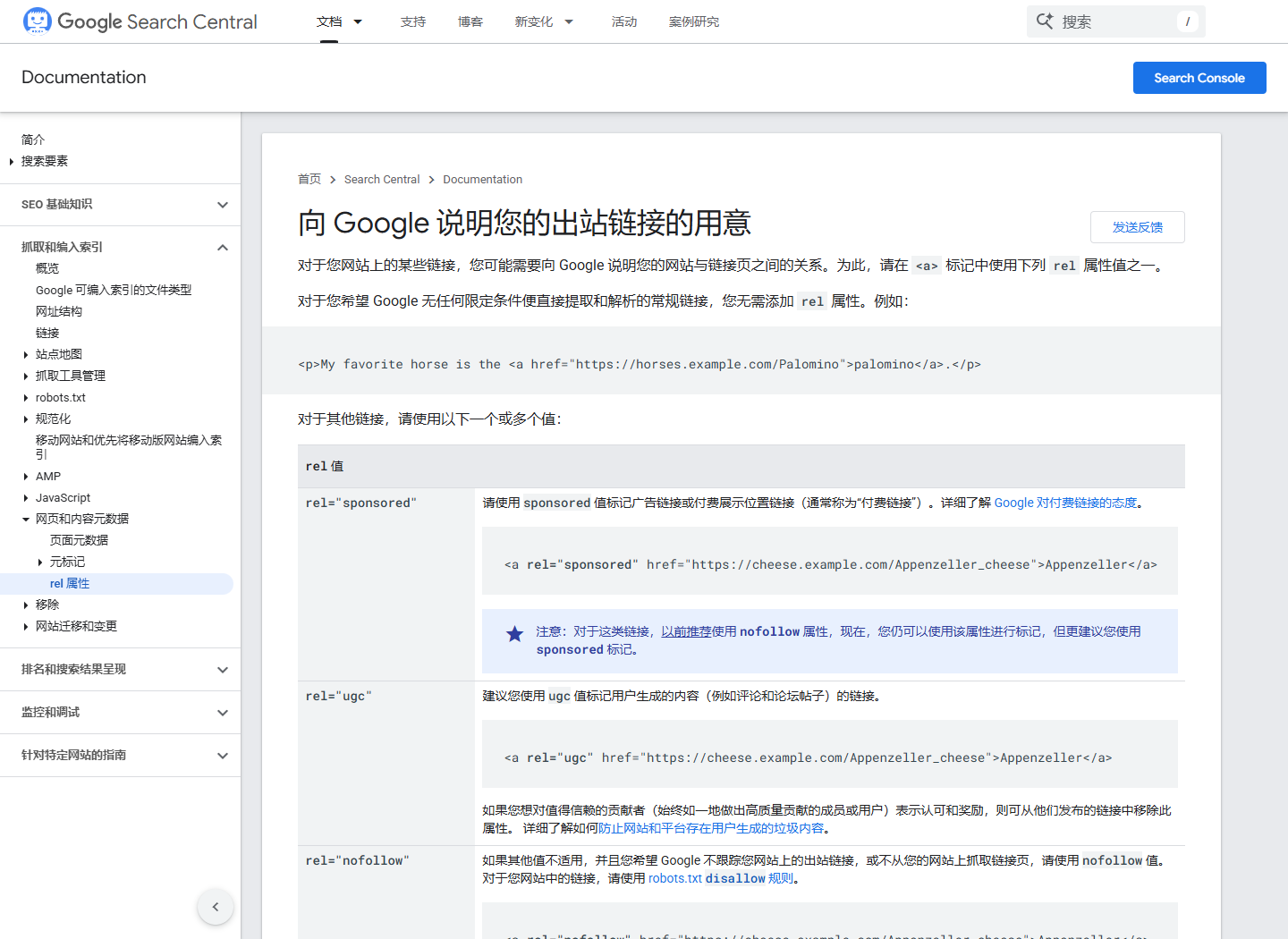The image size is (1288, 939).
Task: Select 简介 in the sidebar
Action: click(x=33, y=140)
